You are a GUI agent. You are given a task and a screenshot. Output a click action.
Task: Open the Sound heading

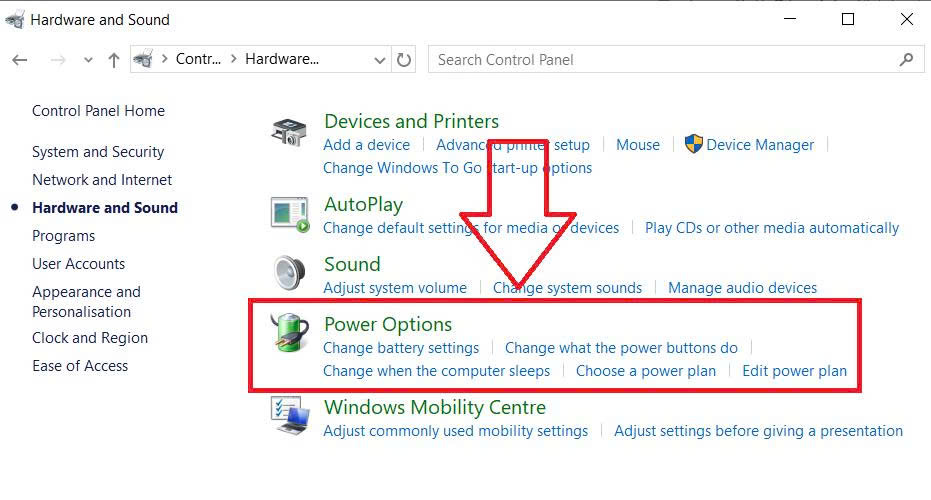point(352,264)
